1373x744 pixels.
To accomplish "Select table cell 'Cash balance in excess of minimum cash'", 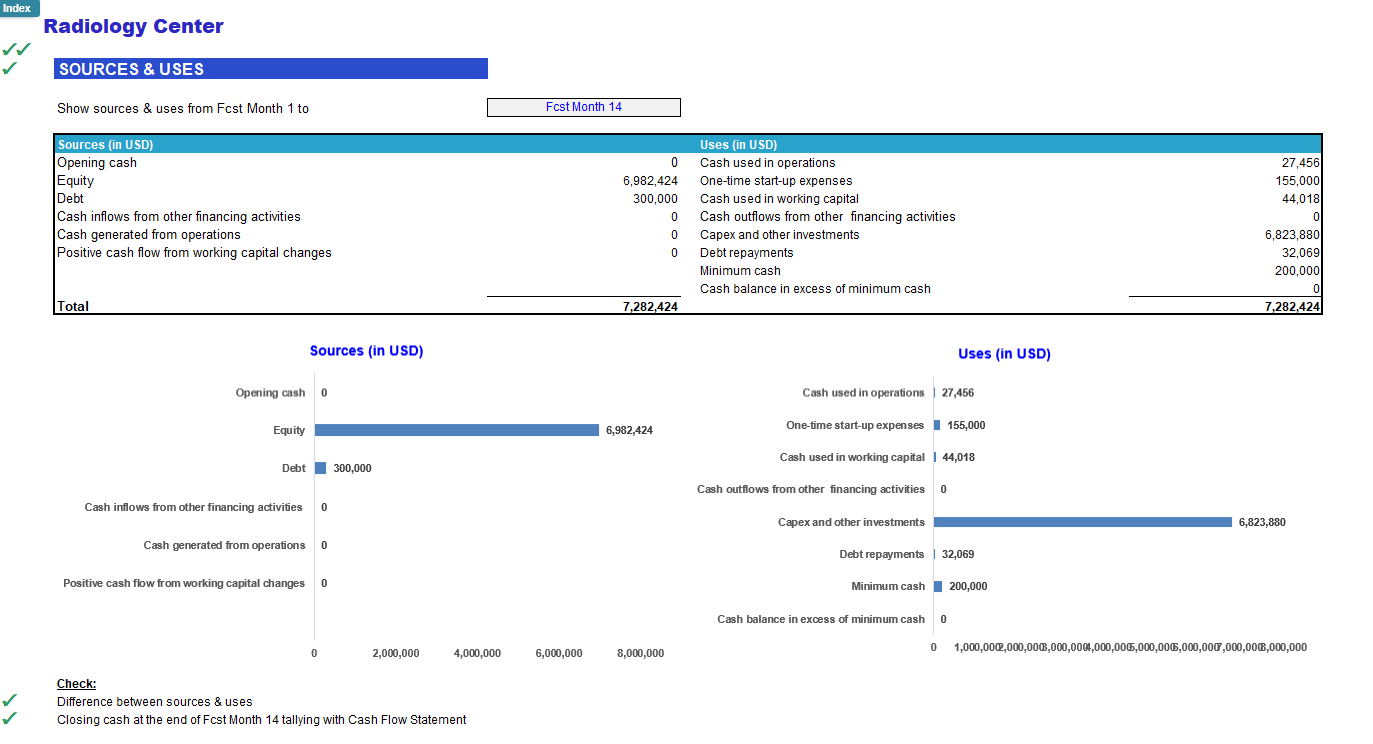I will pyautogui.click(x=815, y=289).
